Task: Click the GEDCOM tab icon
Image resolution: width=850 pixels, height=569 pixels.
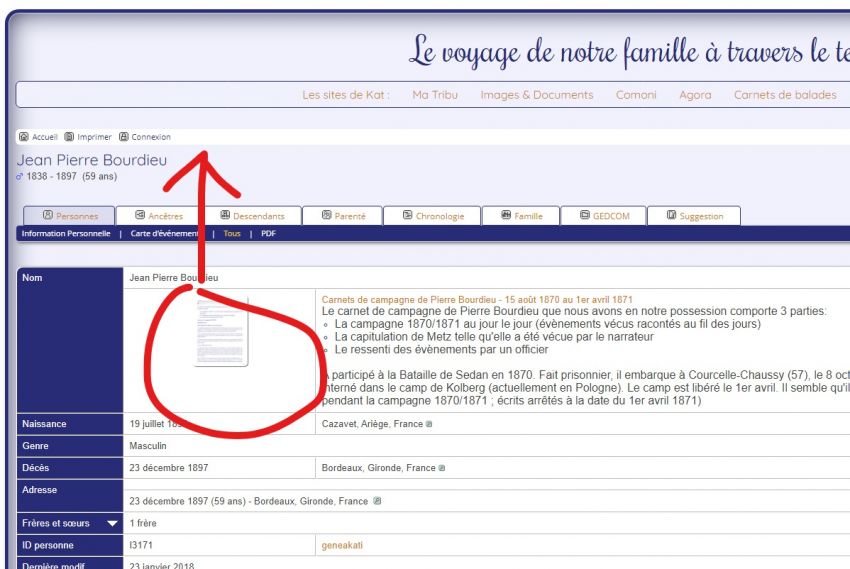Action: 585,215
